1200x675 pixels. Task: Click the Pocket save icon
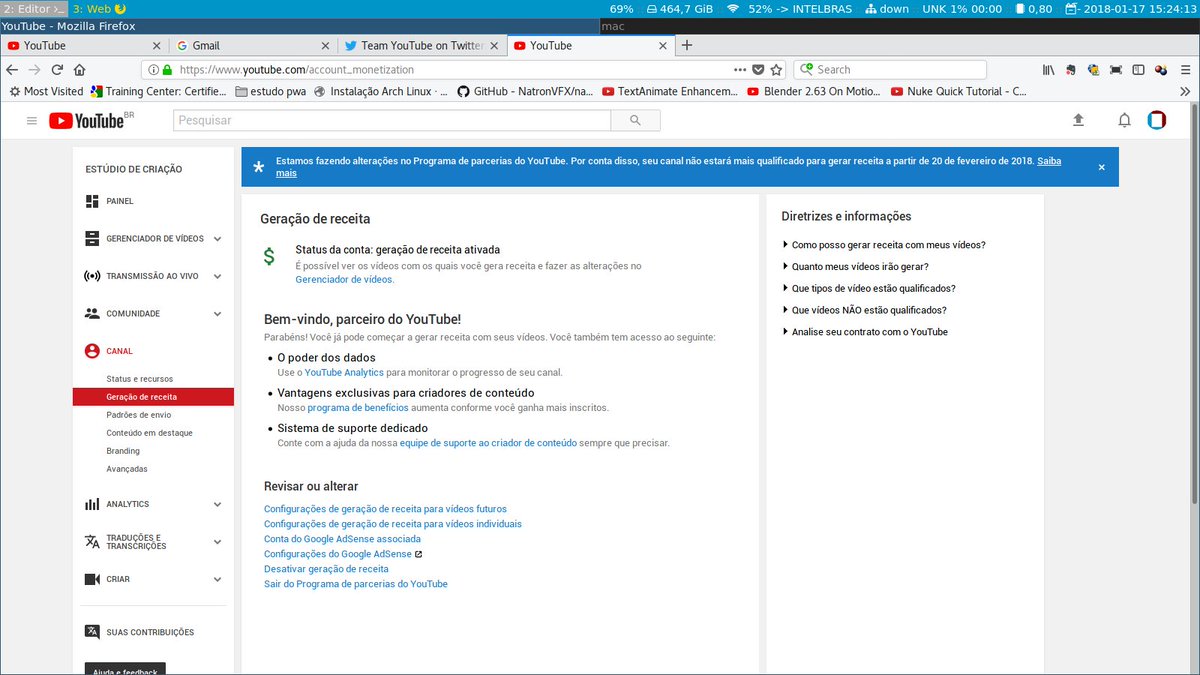point(758,70)
